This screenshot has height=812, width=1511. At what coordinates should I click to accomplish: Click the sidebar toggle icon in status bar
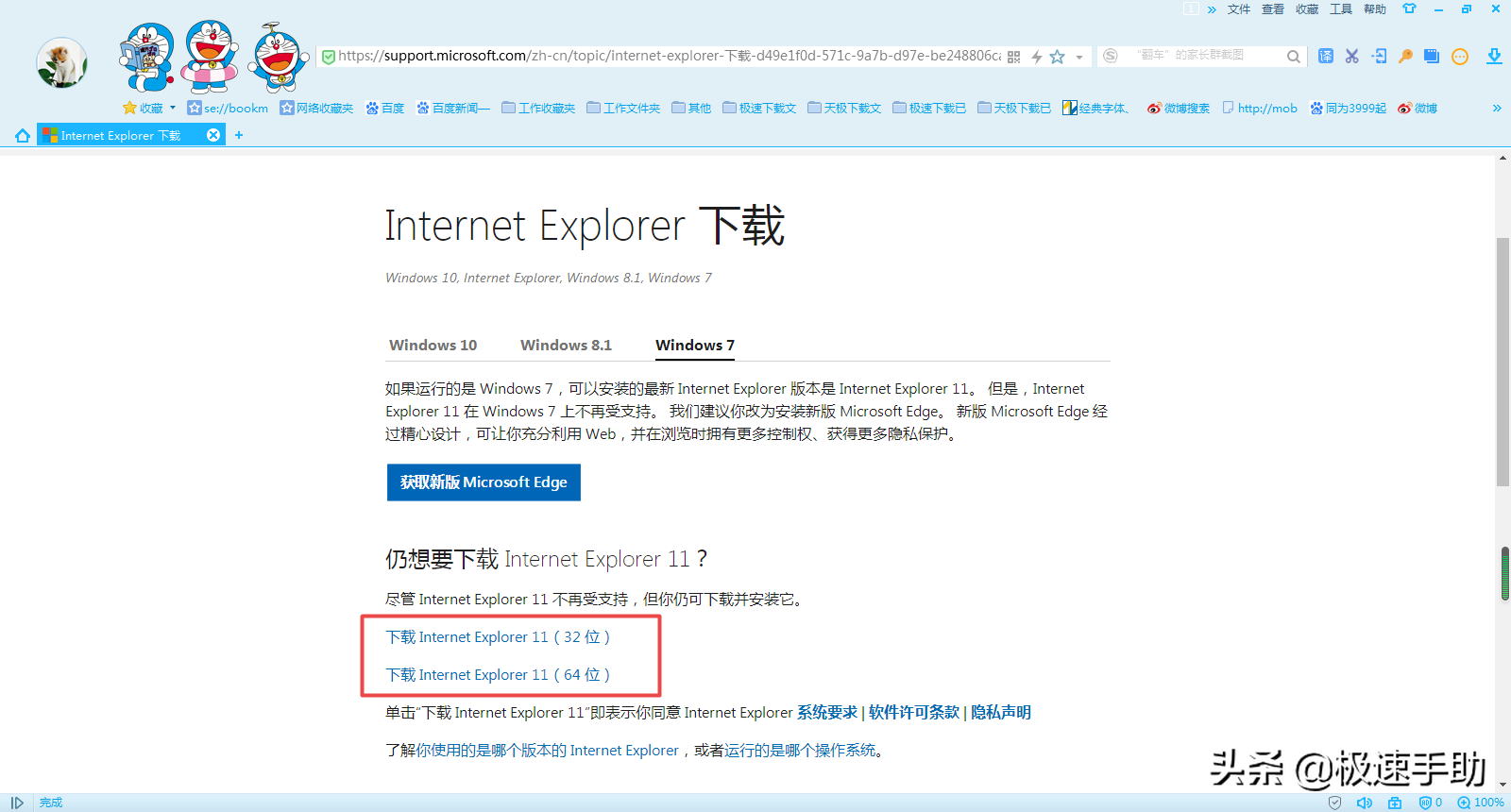point(17,803)
